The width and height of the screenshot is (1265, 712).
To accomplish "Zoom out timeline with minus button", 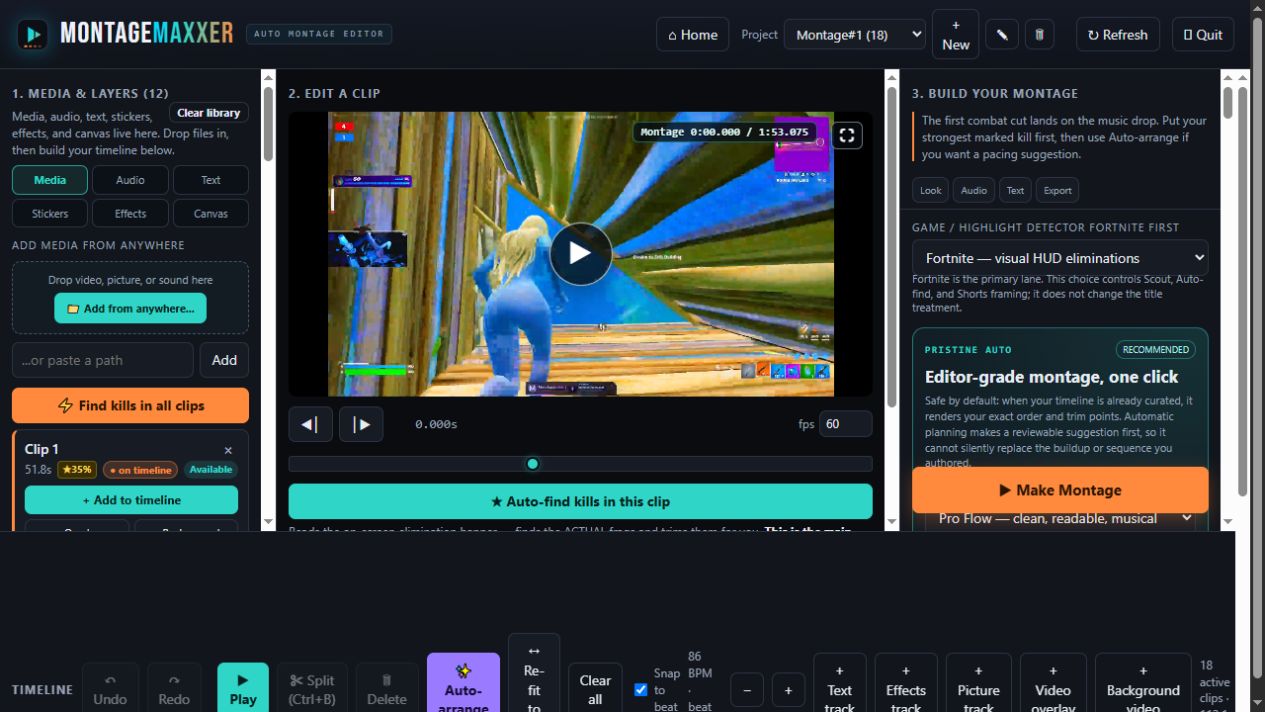I will pos(747,690).
